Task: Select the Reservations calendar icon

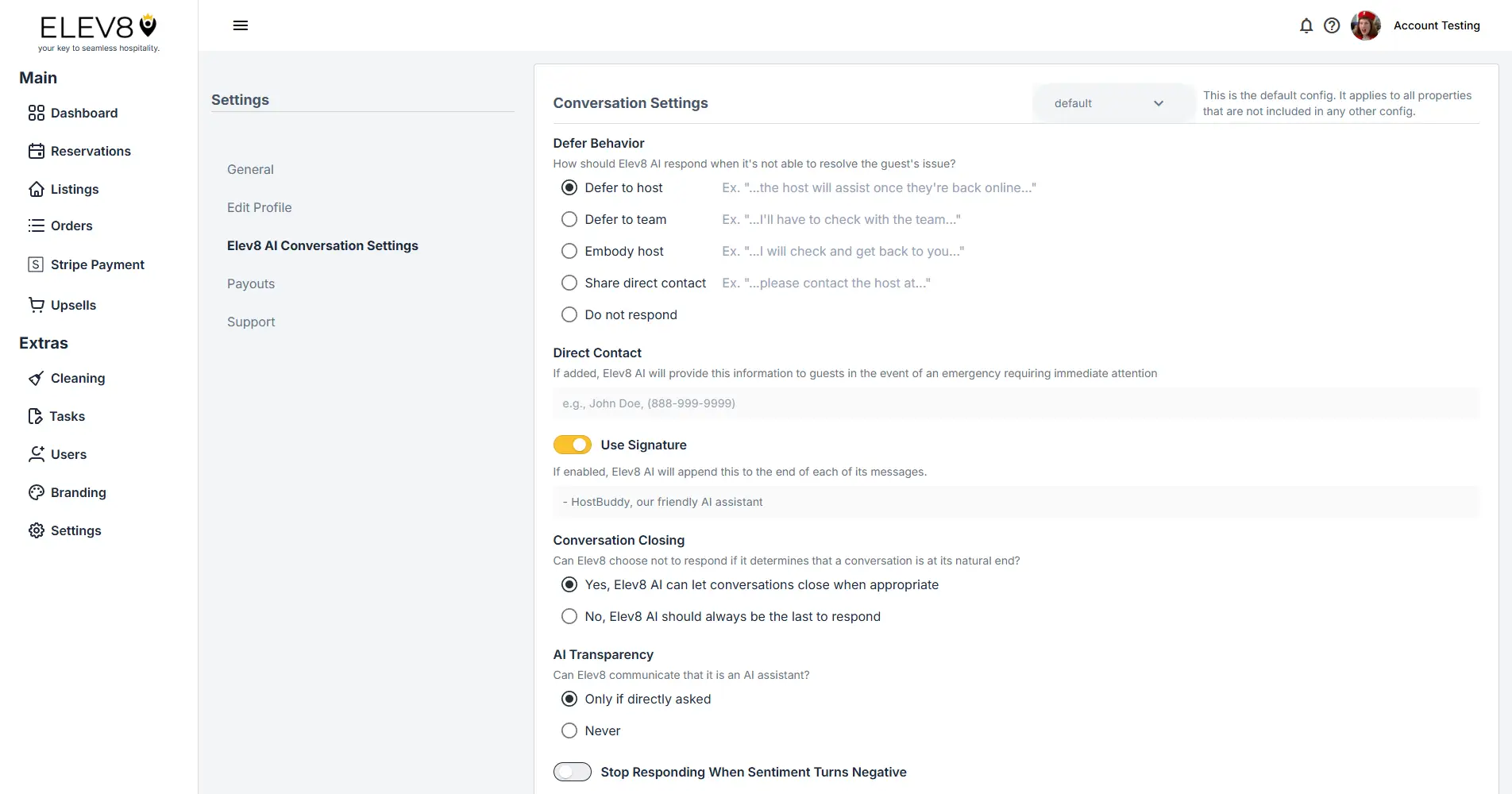Action: (37, 151)
